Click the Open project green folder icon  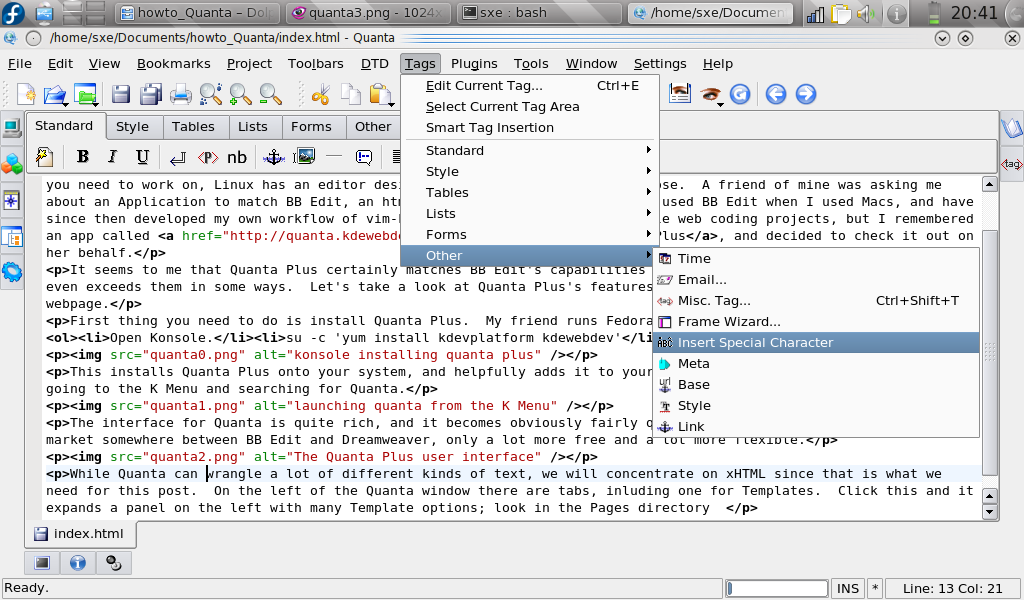coord(84,93)
